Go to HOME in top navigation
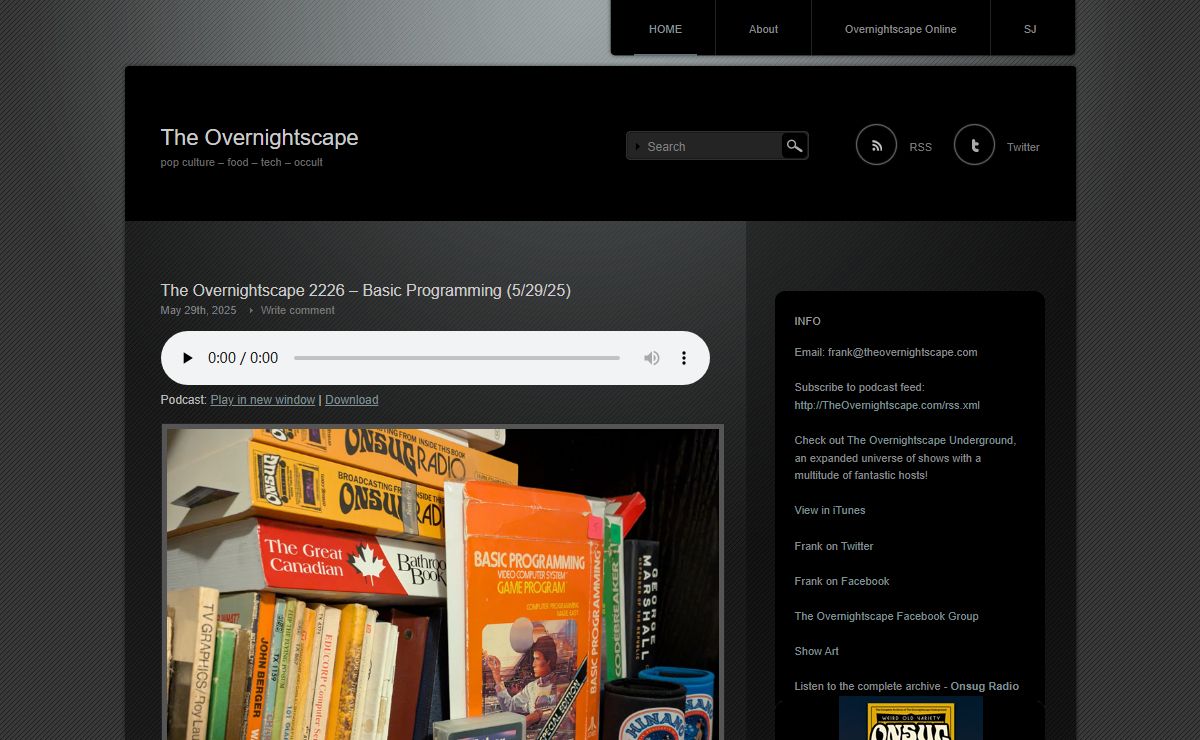This screenshot has height=740, width=1200. [x=665, y=29]
